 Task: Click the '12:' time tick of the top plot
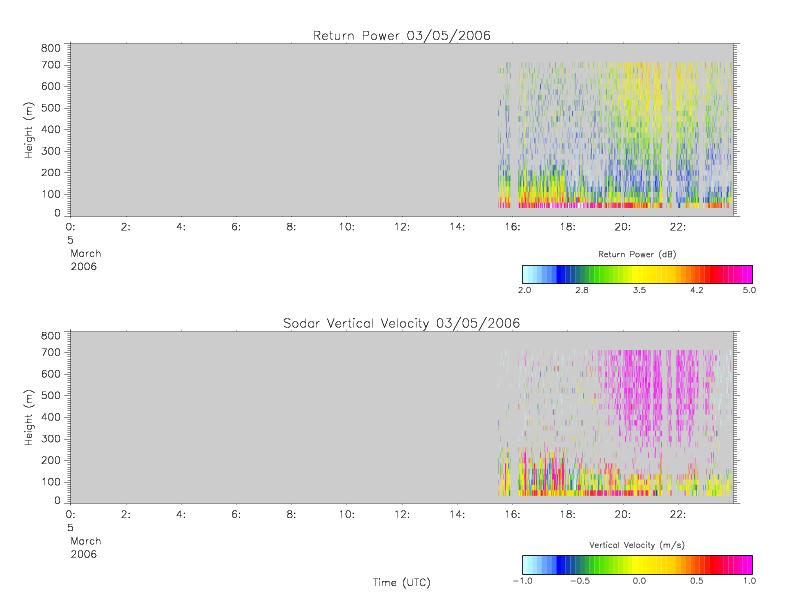click(x=402, y=227)
